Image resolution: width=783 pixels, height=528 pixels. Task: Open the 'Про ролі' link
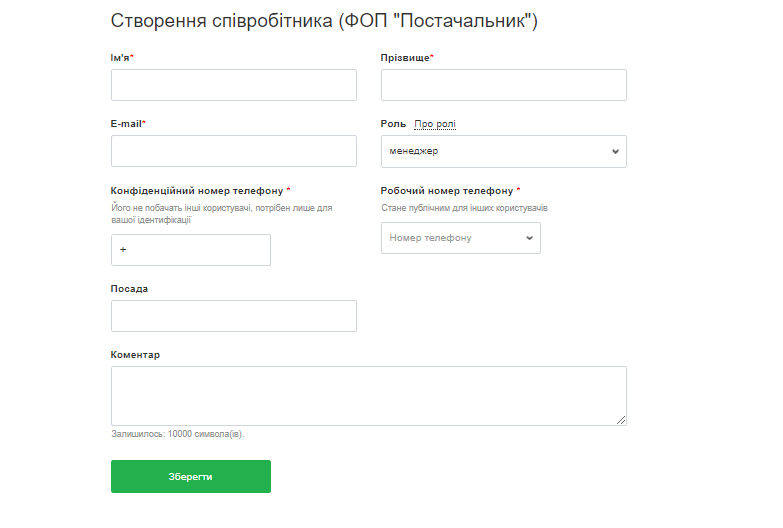coord(435,124)
